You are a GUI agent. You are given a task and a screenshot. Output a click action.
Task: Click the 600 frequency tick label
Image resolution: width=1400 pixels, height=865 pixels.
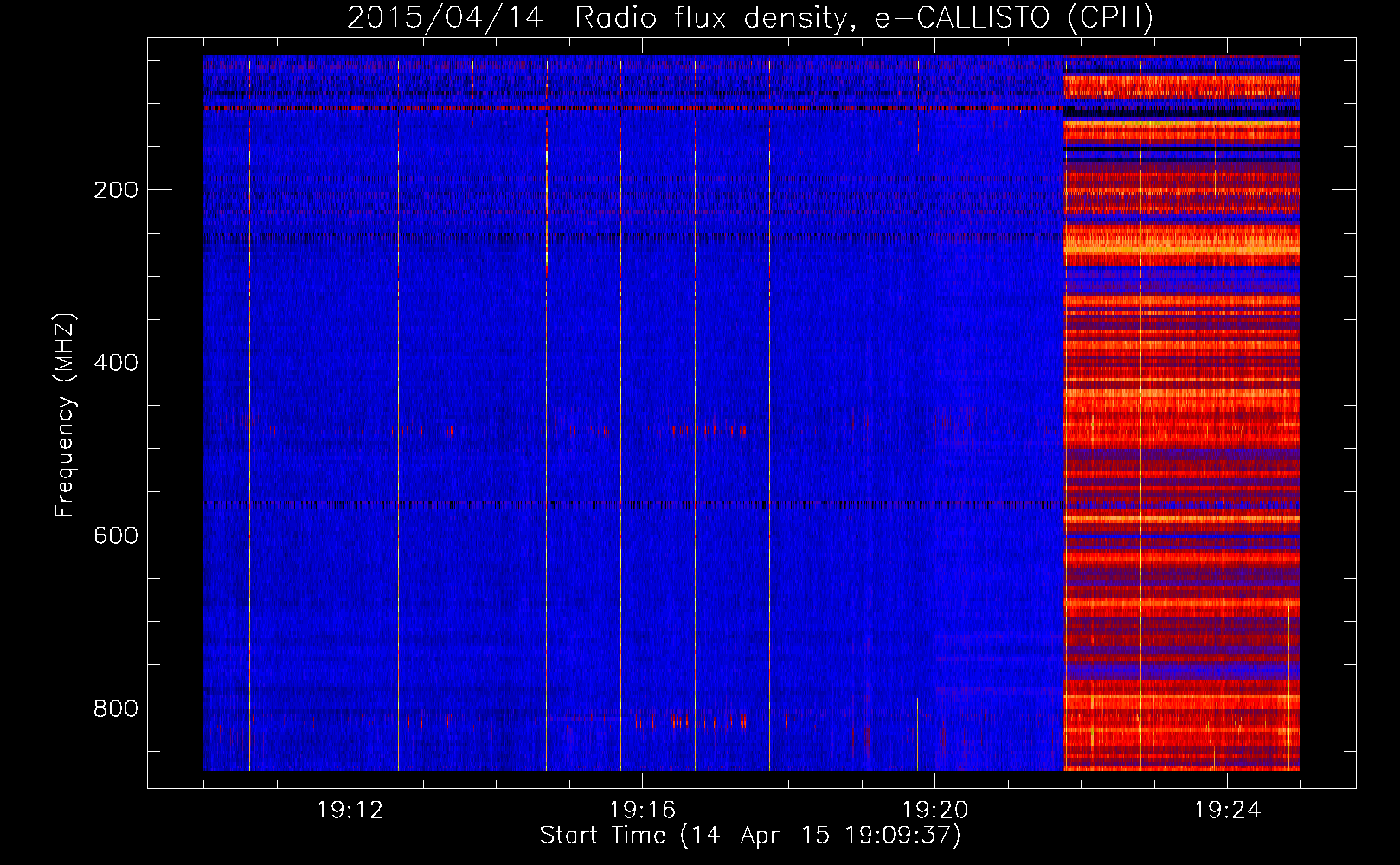116,535
